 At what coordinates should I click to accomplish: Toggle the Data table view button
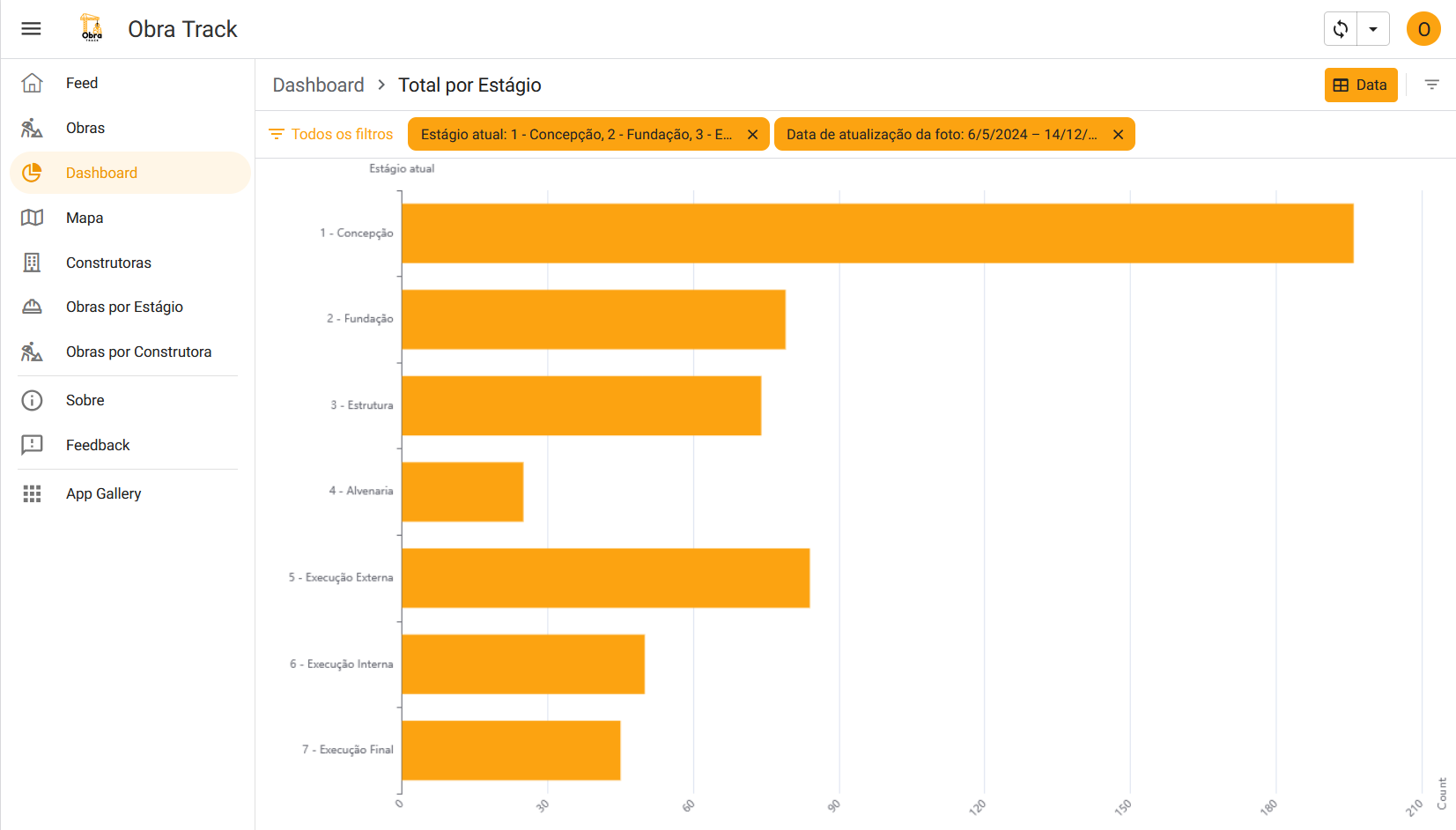pos(1360,85)
